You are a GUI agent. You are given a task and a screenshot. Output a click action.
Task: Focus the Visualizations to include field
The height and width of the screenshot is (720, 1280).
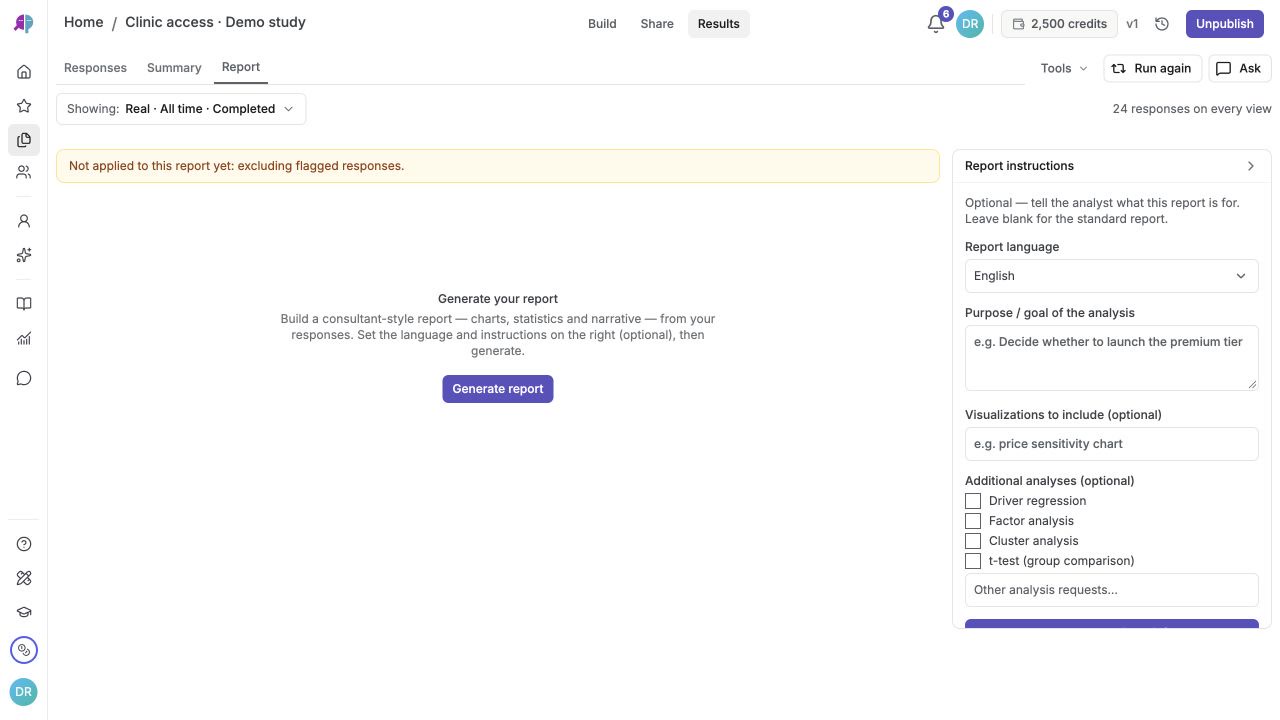click(1112, 444)
